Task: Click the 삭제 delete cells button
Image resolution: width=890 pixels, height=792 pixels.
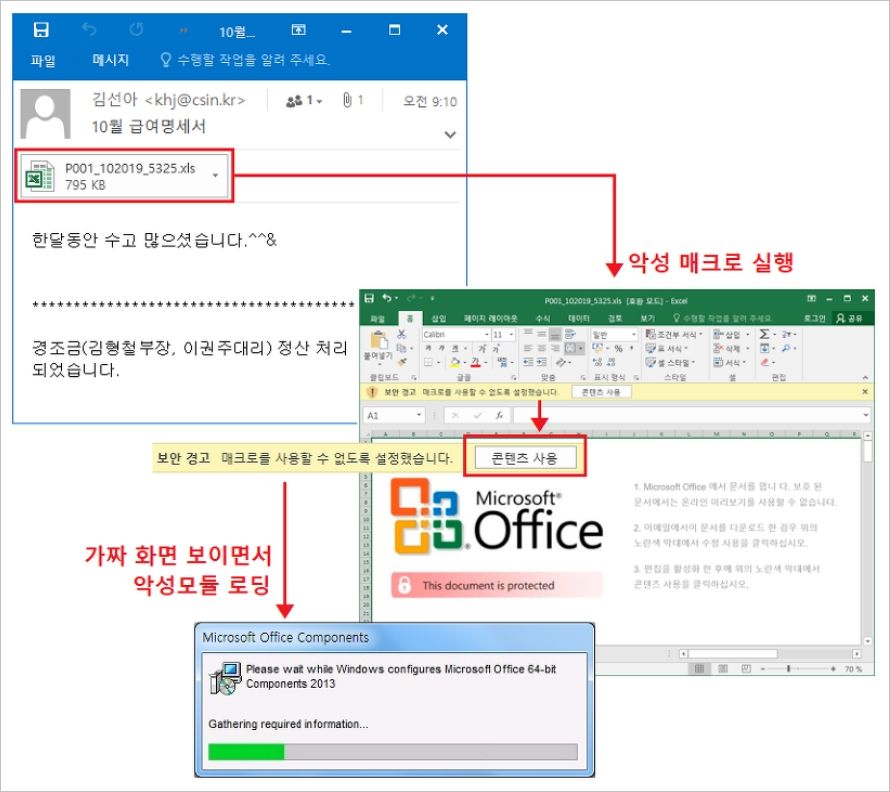Action: point(731,348)
